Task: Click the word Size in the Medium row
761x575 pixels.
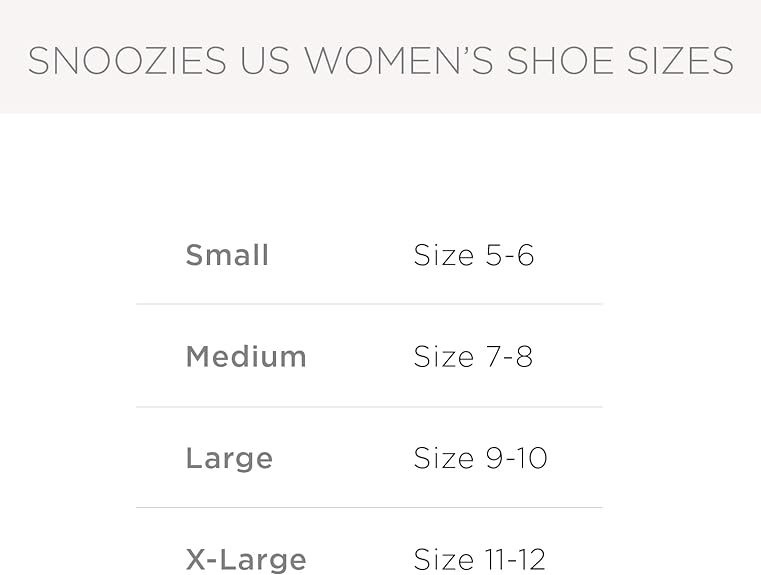Action: (x=445, y=356)
